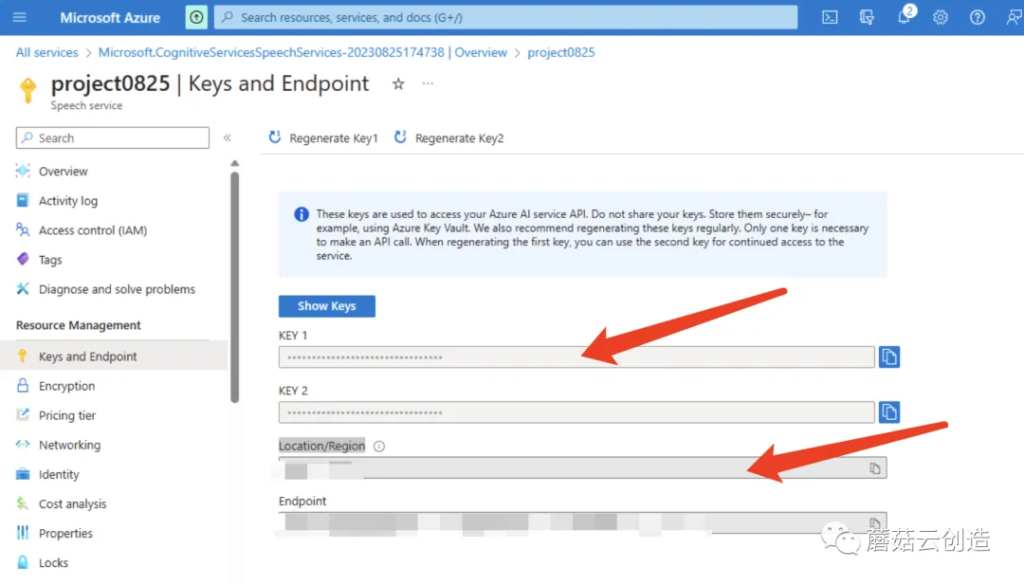This screenshot has width=1024, height=585.
Task: Open the Overview menu item
Action: pos(63,171)
